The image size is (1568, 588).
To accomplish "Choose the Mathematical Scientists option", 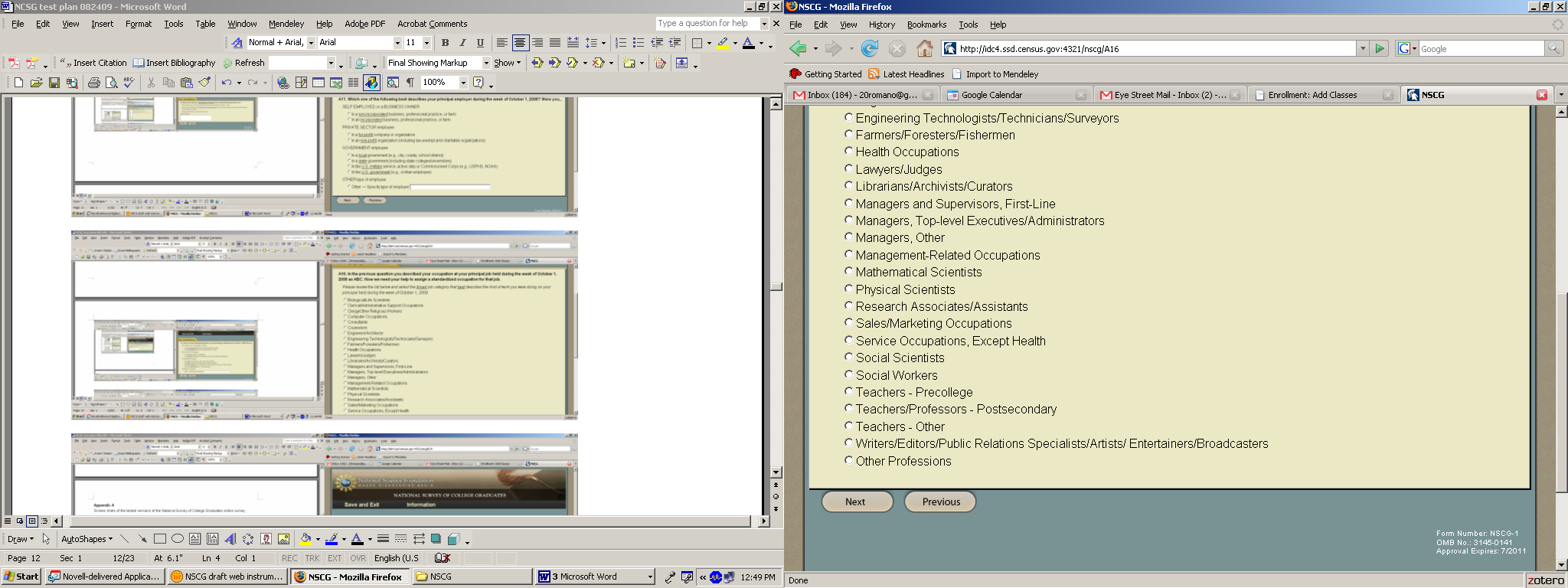I will click(x=848, y=272).
